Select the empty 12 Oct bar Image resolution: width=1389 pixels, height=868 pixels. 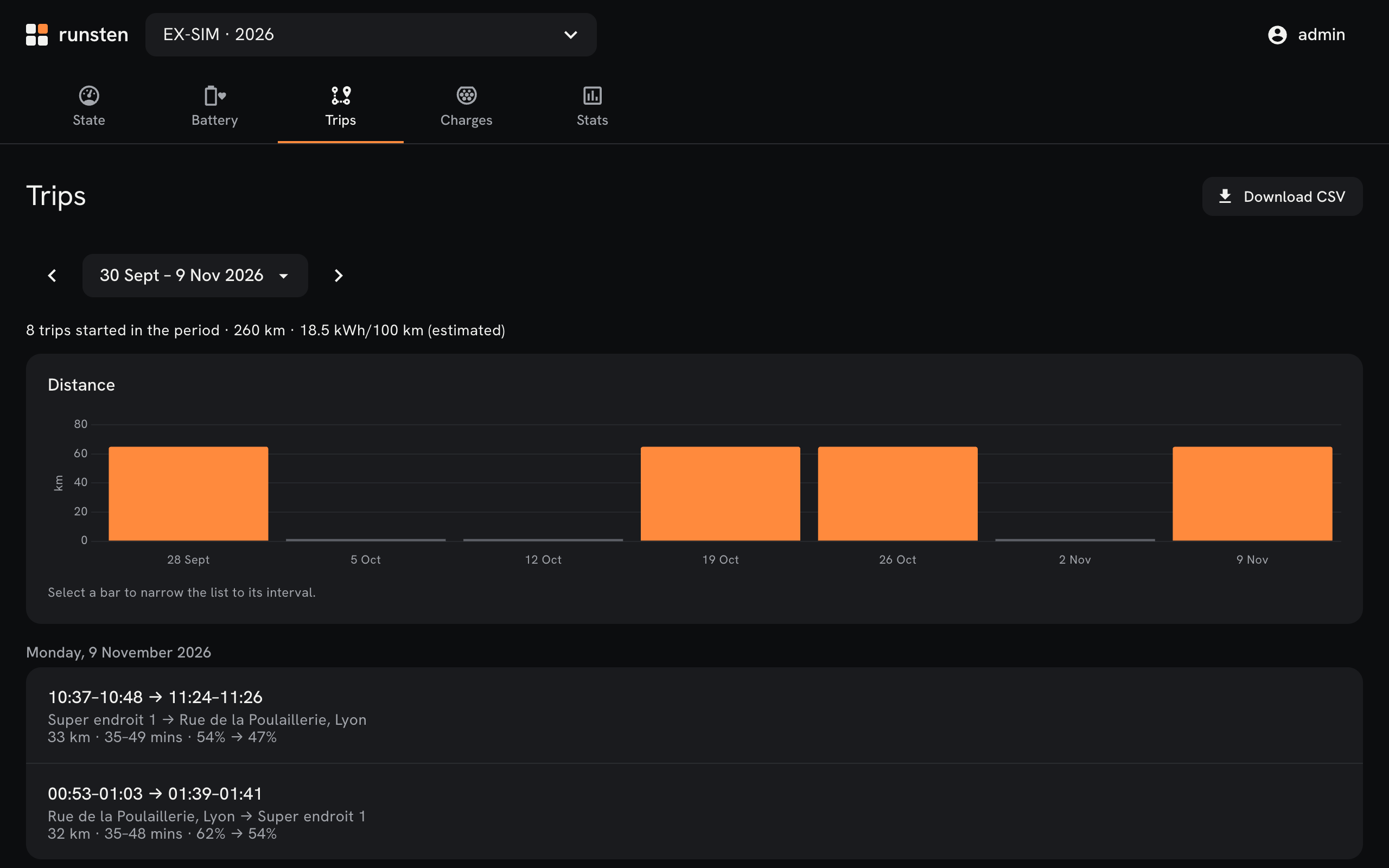pos(543,540)
